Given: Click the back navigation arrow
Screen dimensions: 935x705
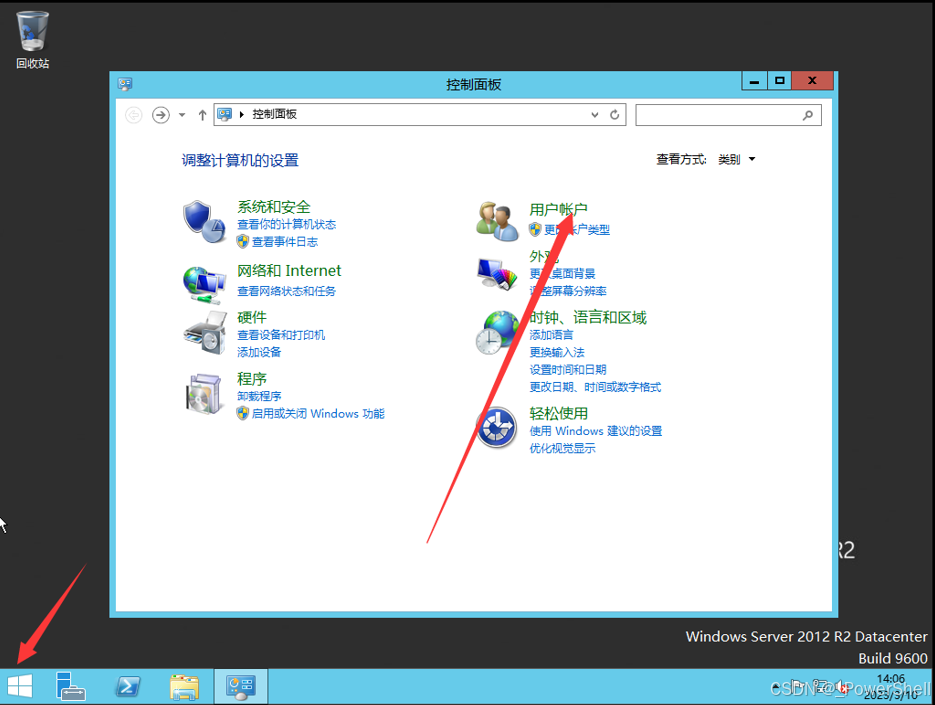Looking at the screenshot, I should coord(134,115).
